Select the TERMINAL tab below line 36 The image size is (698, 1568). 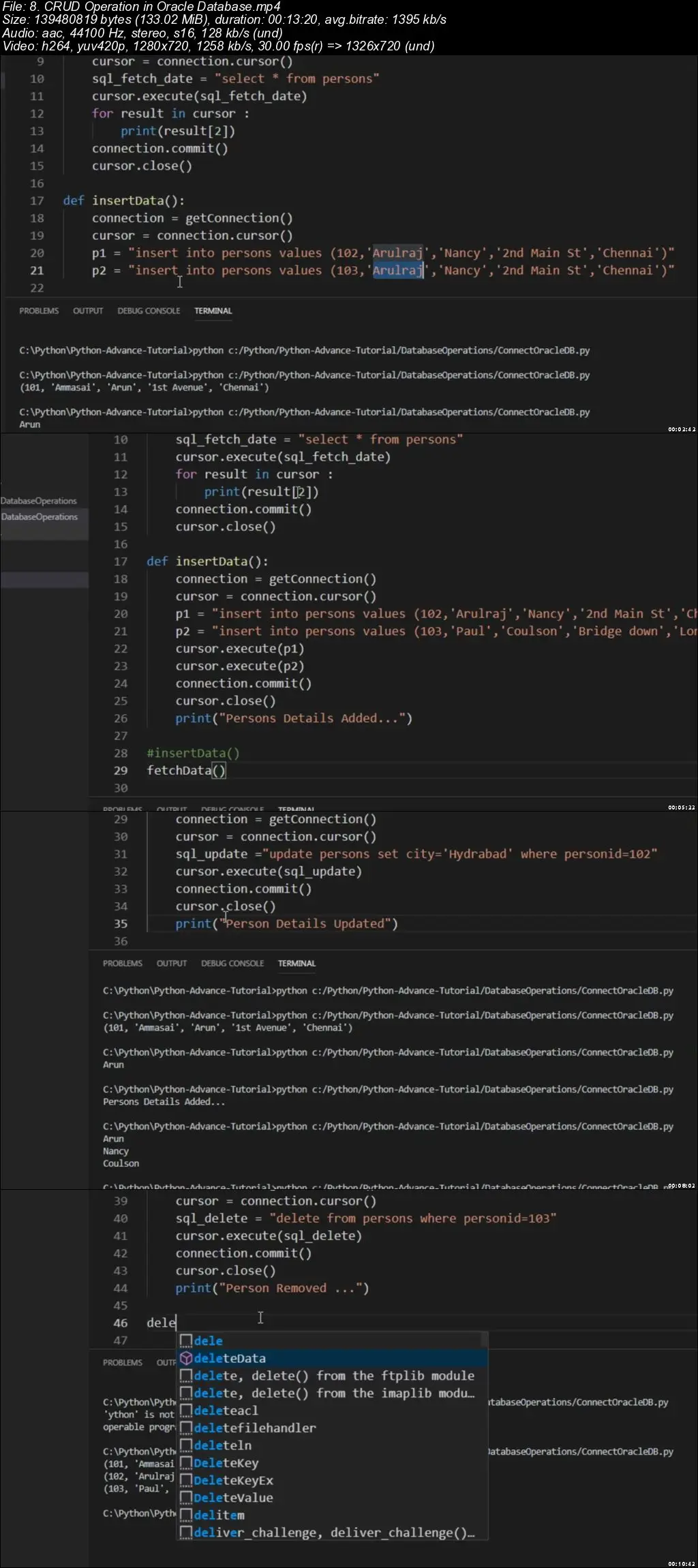pyautogui.click(x=297, y=964)
